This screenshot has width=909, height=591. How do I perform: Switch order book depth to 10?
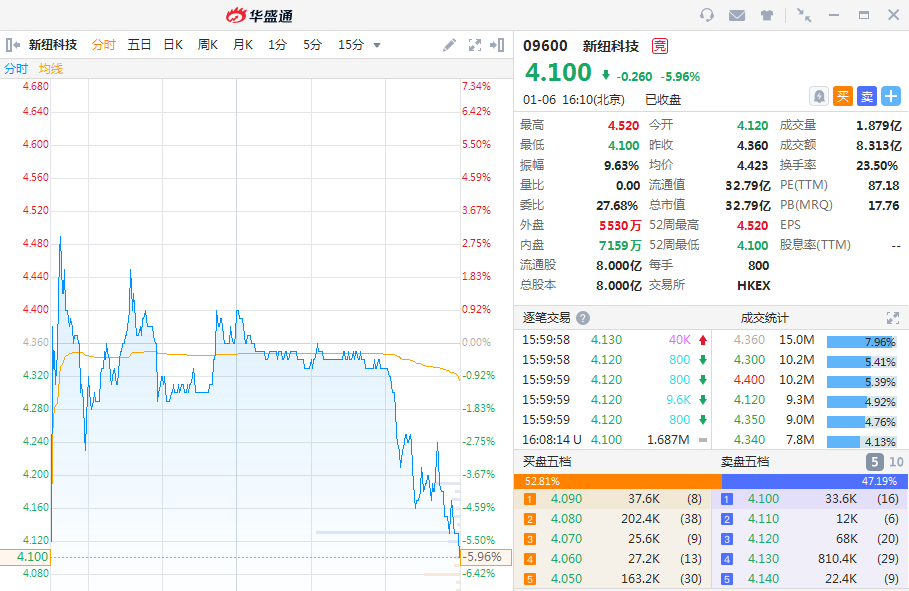pyautogui.click(x=896, y=462)
